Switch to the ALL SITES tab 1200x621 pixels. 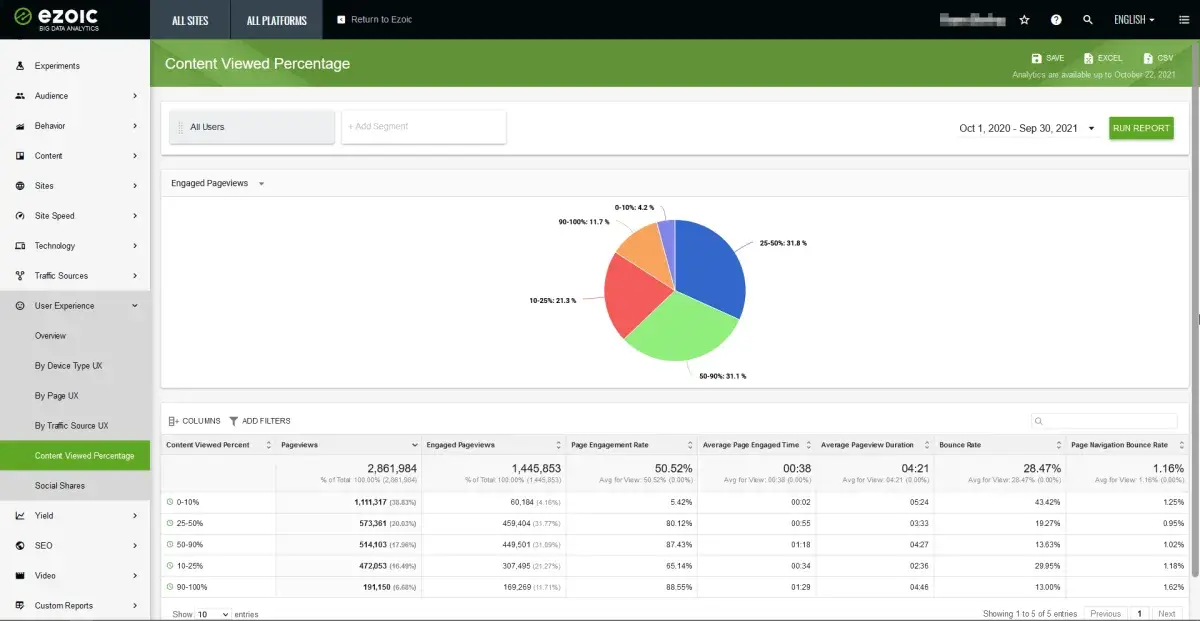tap(190, 20)
